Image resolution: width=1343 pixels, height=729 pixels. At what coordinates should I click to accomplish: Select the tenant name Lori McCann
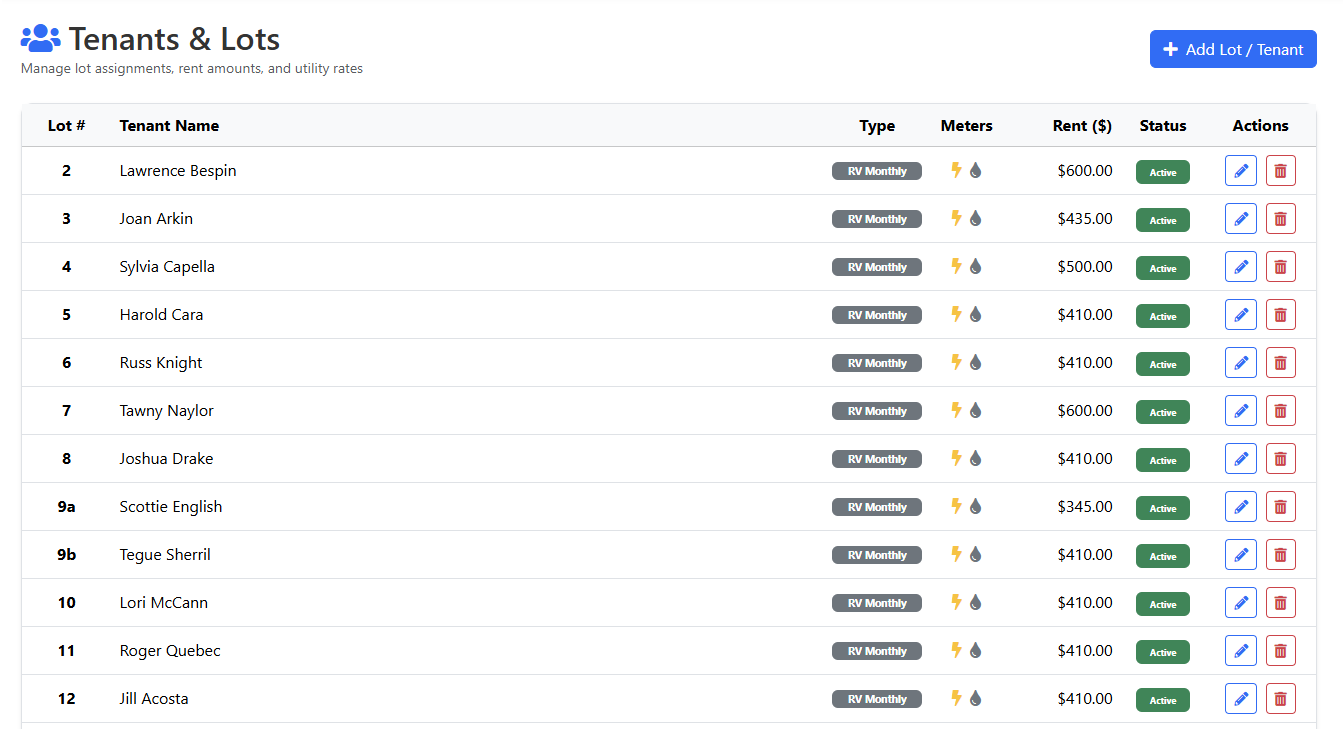(164, 603)
